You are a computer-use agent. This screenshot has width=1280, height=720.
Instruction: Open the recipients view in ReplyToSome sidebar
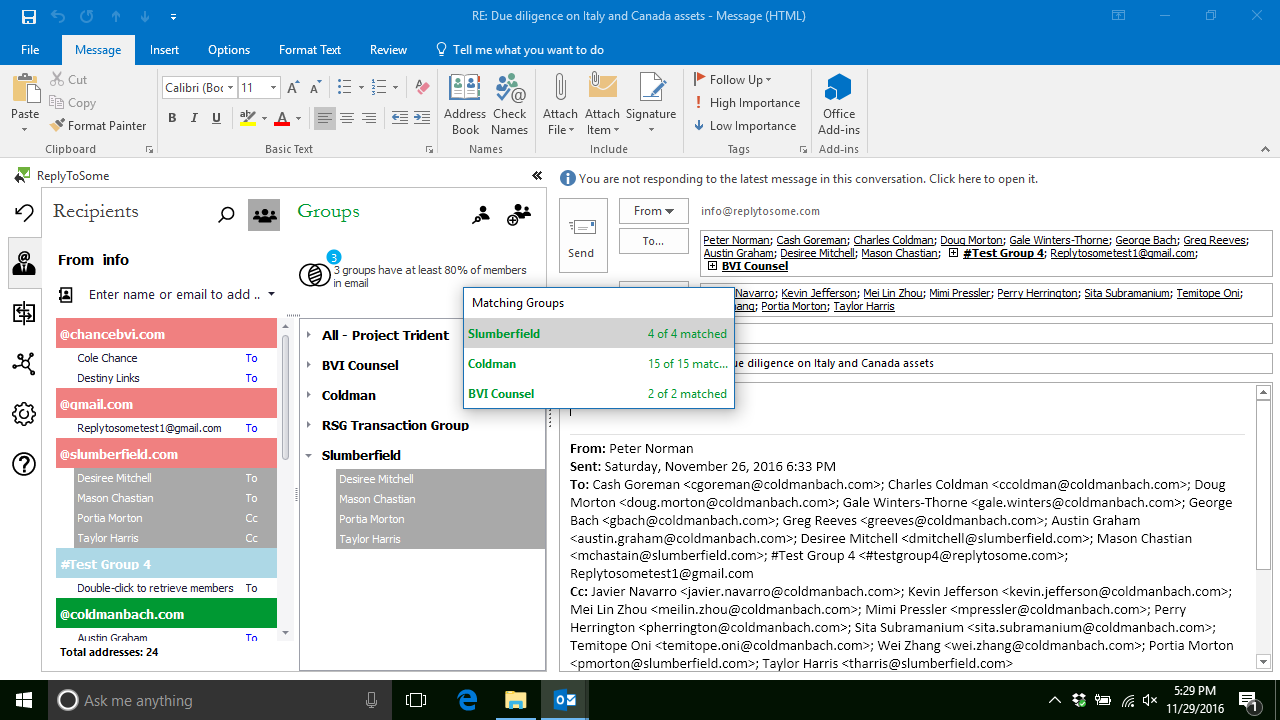coord(24,263)
